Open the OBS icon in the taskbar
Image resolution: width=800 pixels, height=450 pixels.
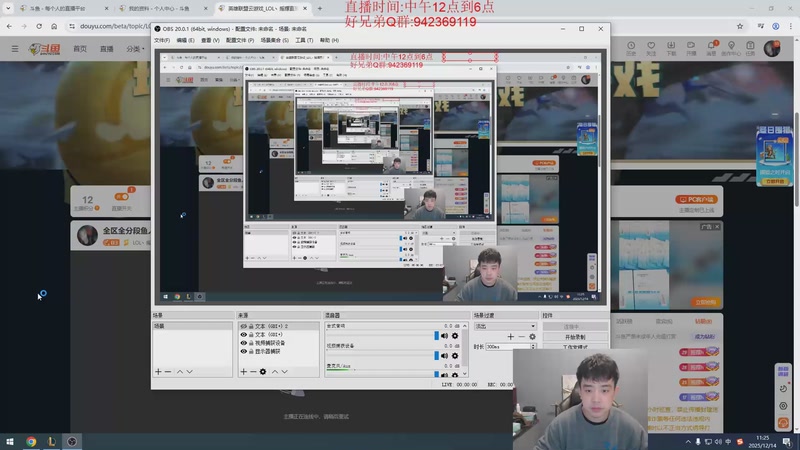[72, 442]
